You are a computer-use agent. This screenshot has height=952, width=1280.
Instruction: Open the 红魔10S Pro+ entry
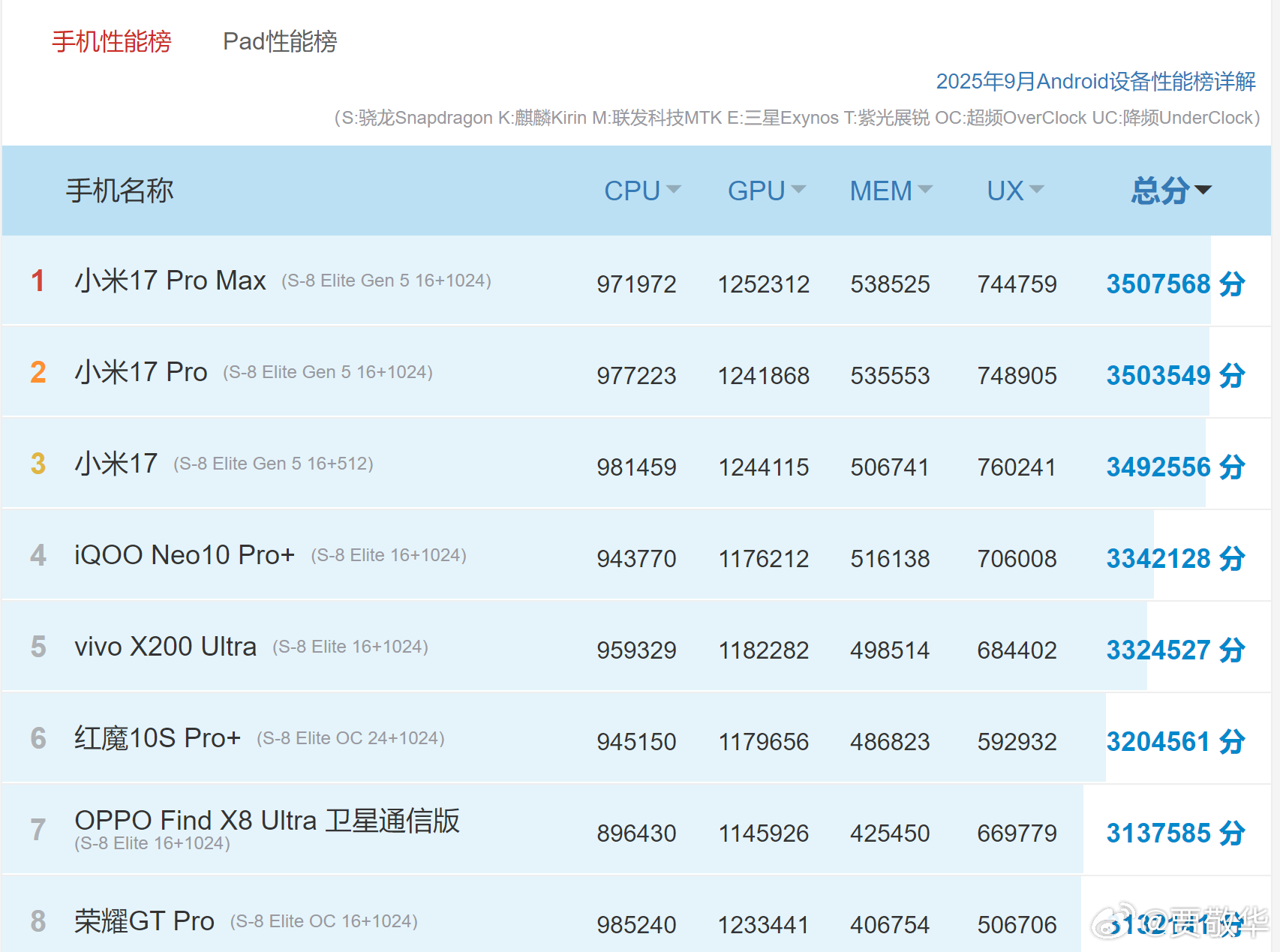coord(158,738)
